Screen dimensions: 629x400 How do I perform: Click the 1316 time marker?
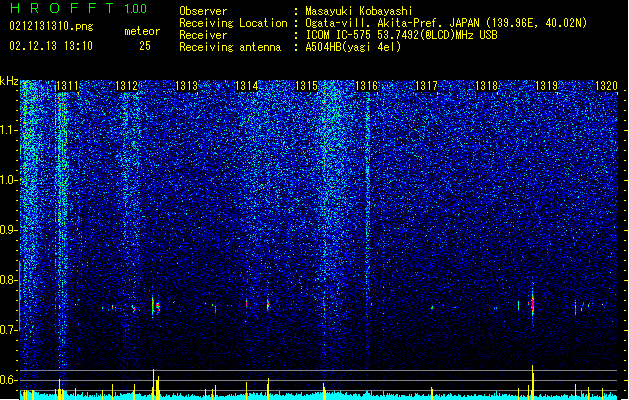[367, 86]
